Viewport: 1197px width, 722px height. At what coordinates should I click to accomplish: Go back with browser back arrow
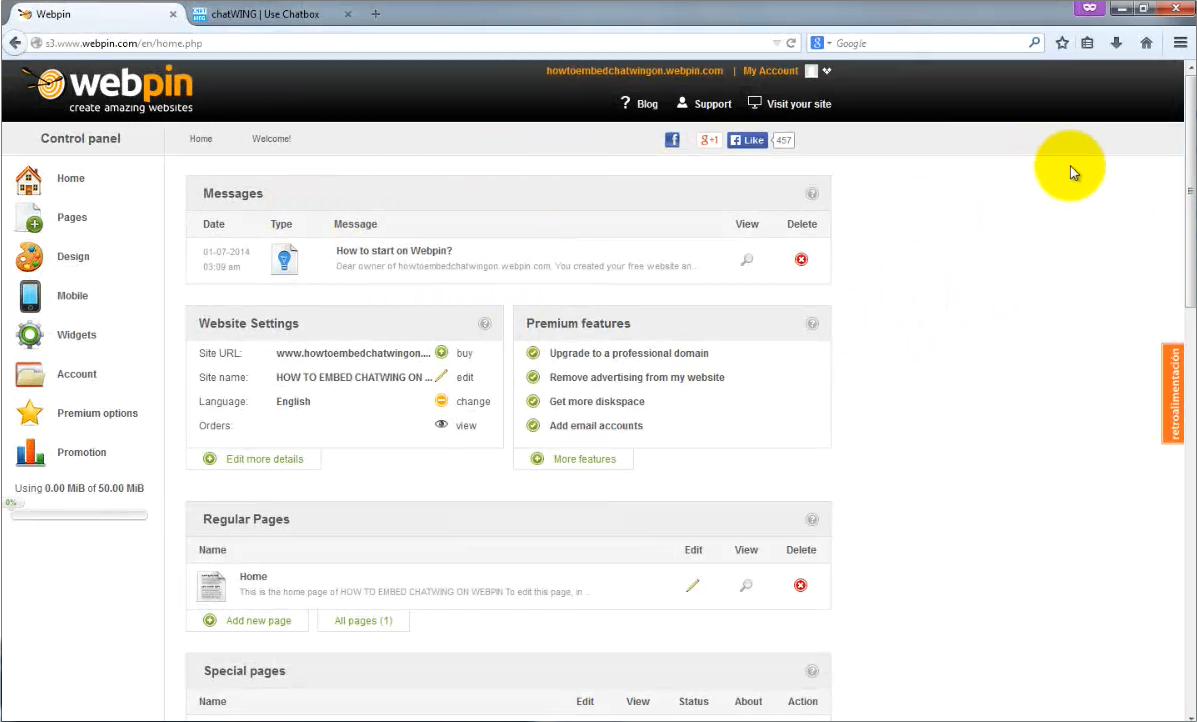[15, 44]
